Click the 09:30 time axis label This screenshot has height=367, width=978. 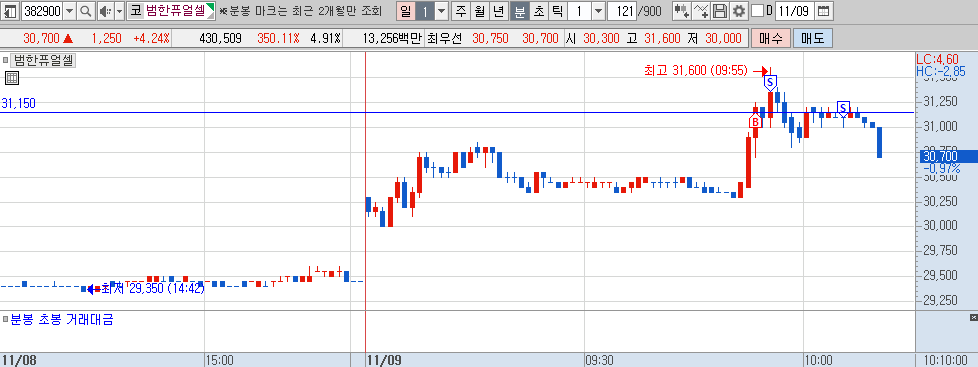598,360
